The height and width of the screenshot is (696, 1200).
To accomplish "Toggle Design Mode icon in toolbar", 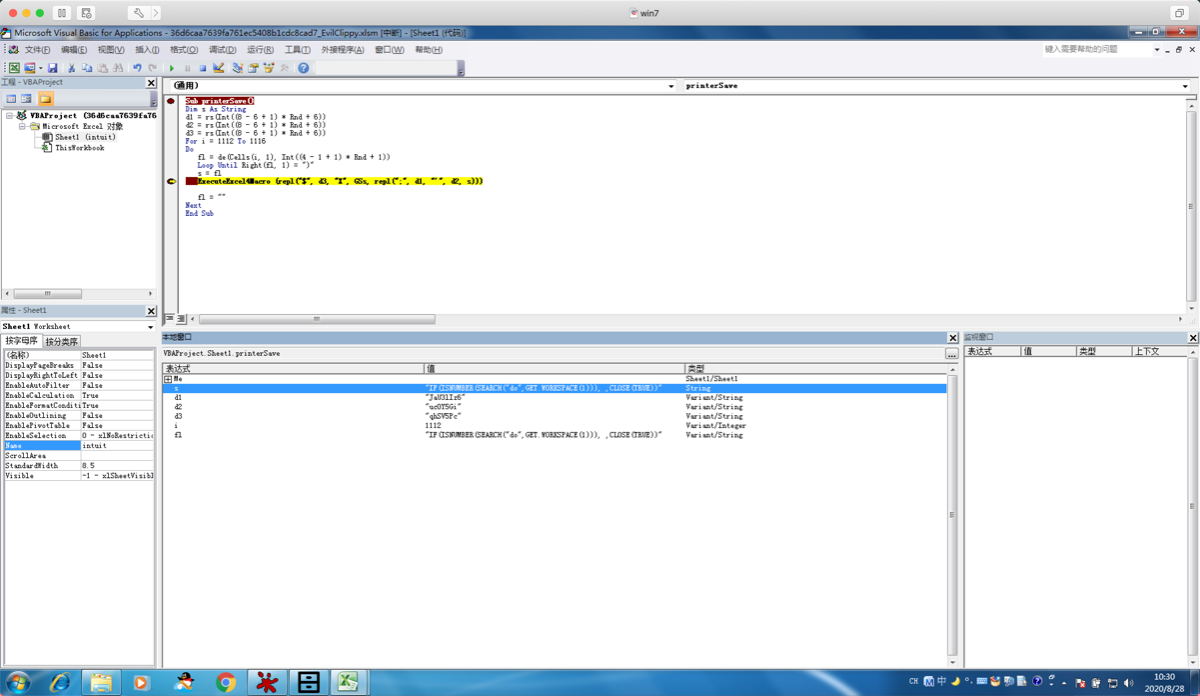I will point(218,68).
